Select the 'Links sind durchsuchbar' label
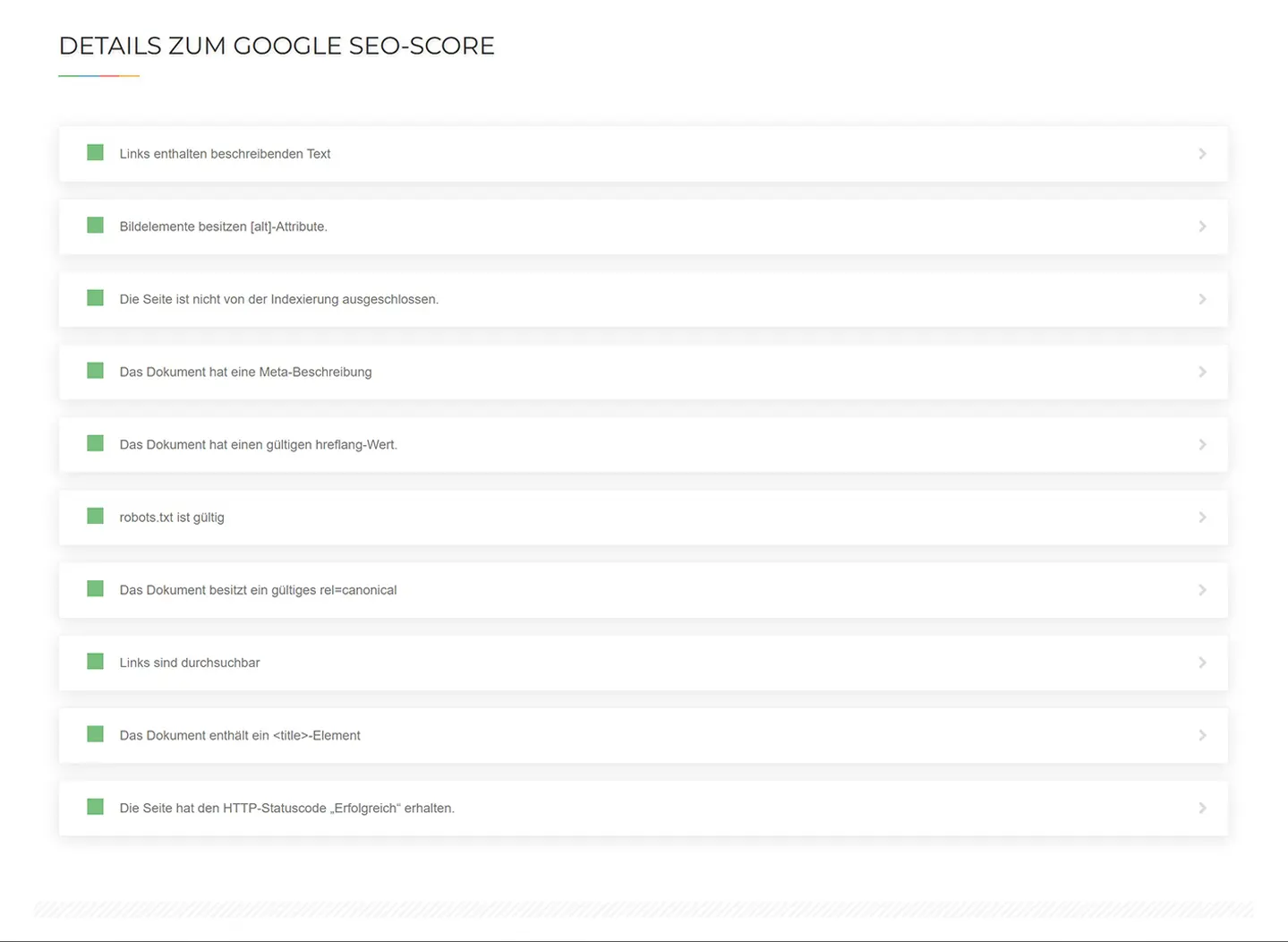Image resolution: width=1288 pixels, height=942 pixels. 190,663
